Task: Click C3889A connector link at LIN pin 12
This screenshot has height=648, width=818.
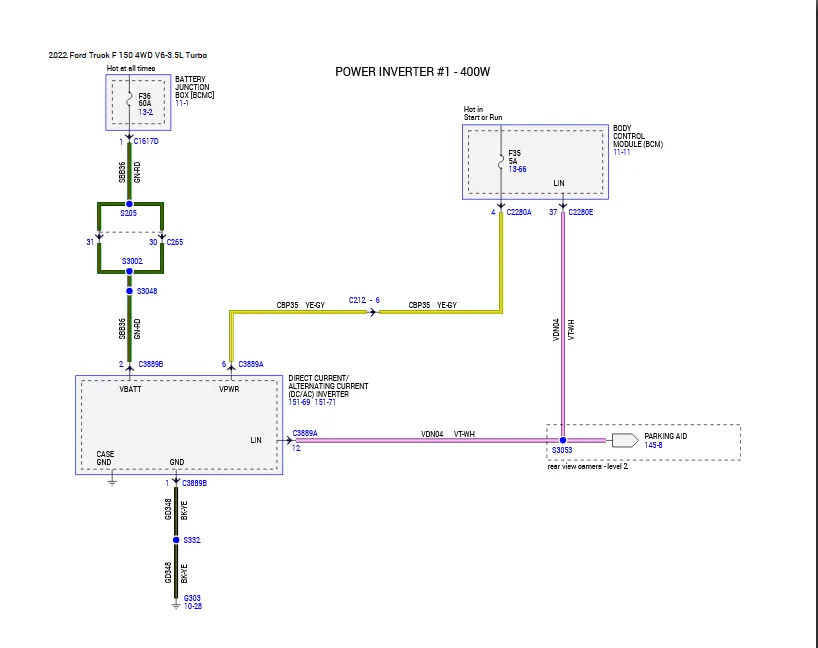Action: click(305, 433)
